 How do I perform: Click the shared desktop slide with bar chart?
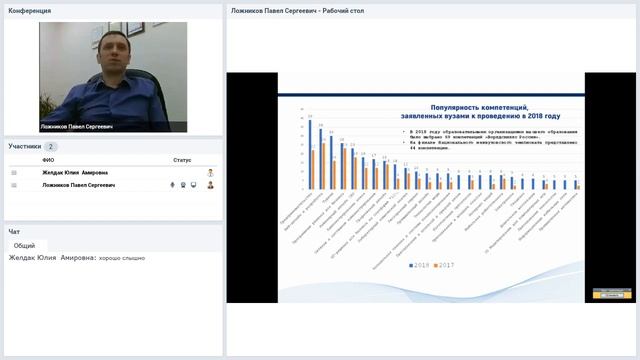tap(431, 188)
